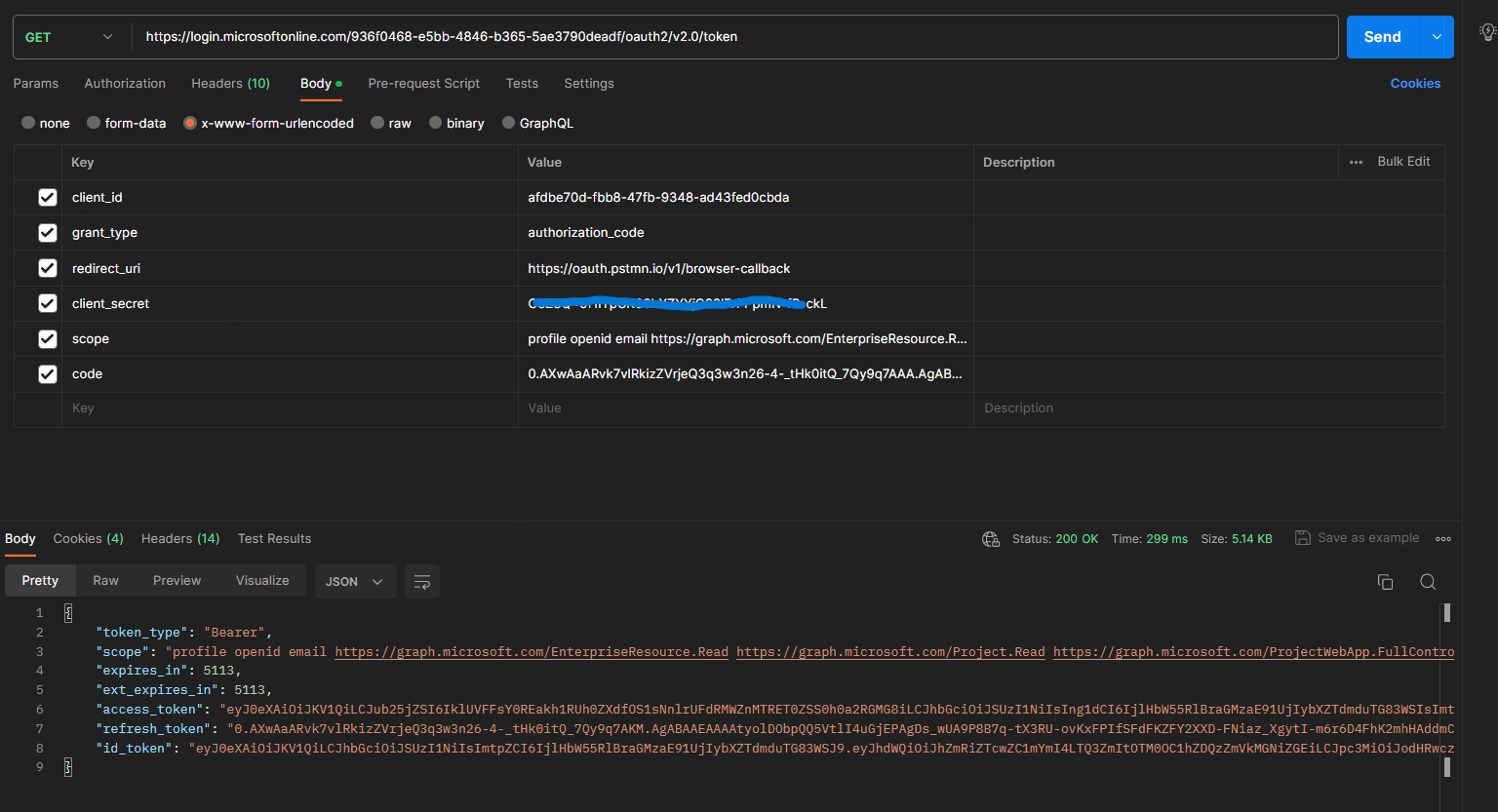Viewport: 1498px width, 812px height.
Task: Uncheck the client_secret checkbox
Action: [48, 303]
